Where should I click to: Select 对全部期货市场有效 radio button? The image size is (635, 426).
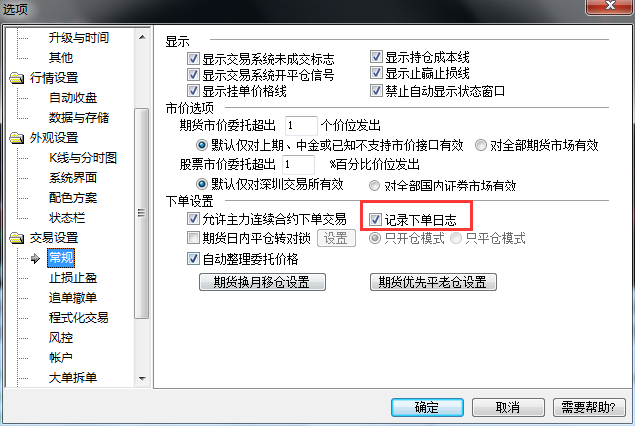click(481, 145)
